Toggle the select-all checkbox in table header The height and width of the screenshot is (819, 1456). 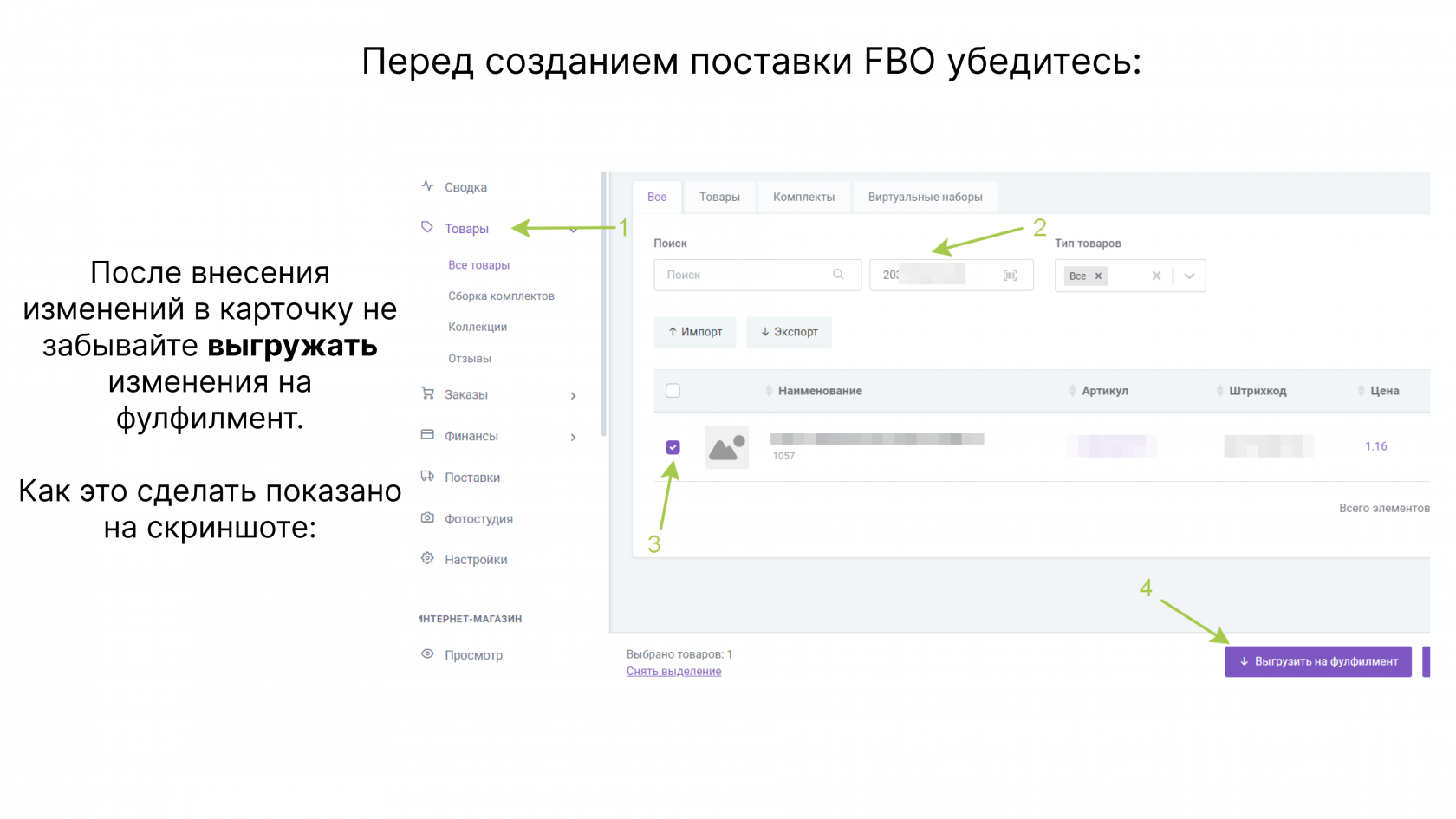pyautogui.click(x=673, y=391)
